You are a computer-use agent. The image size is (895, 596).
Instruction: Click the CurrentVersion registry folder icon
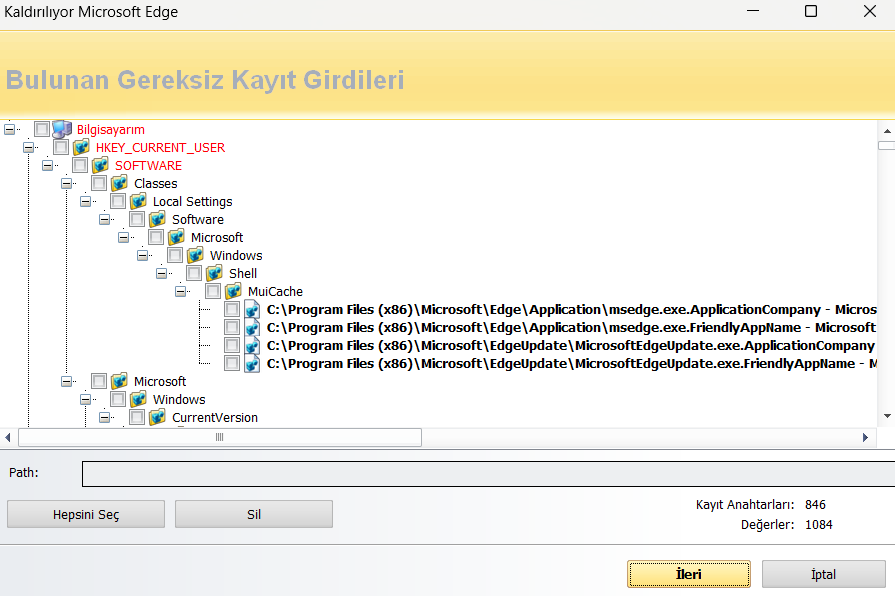157,417
